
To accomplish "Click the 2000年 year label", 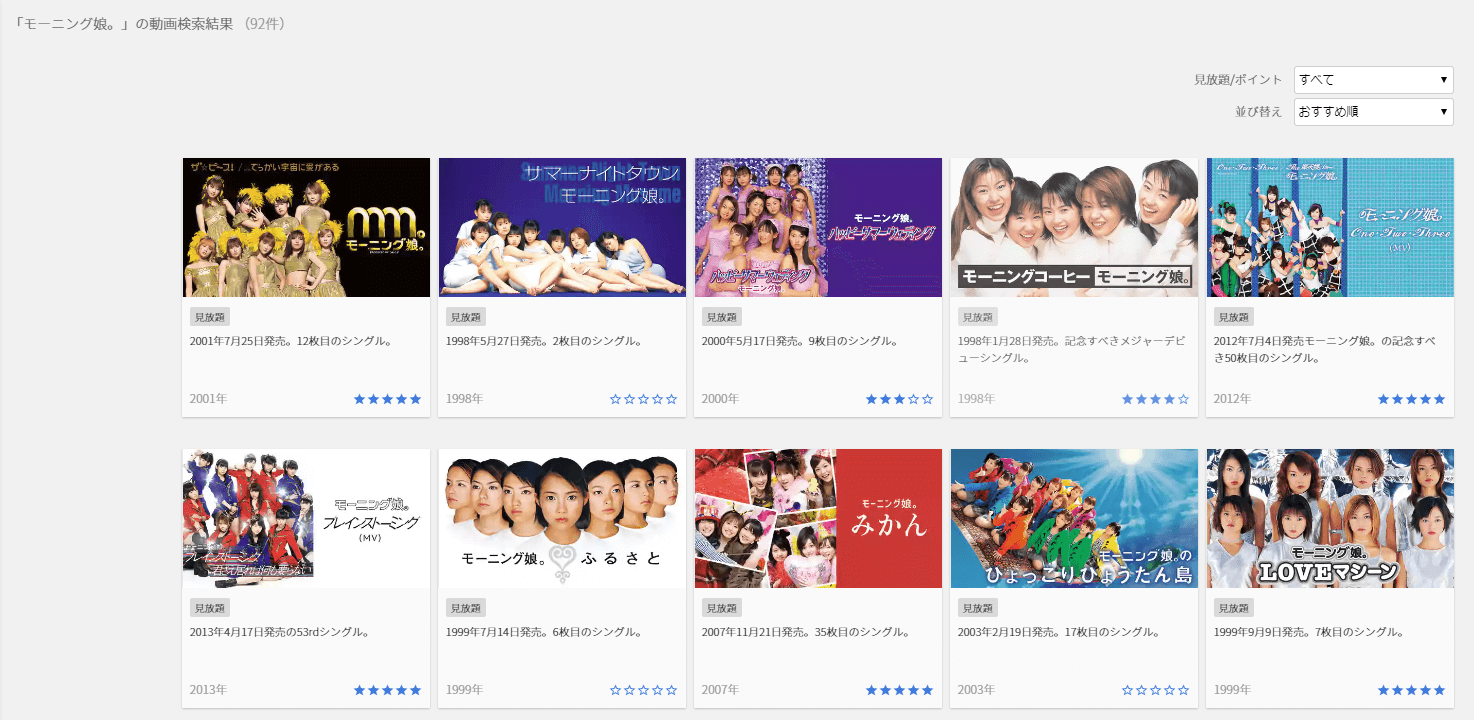I will [720, 399].
